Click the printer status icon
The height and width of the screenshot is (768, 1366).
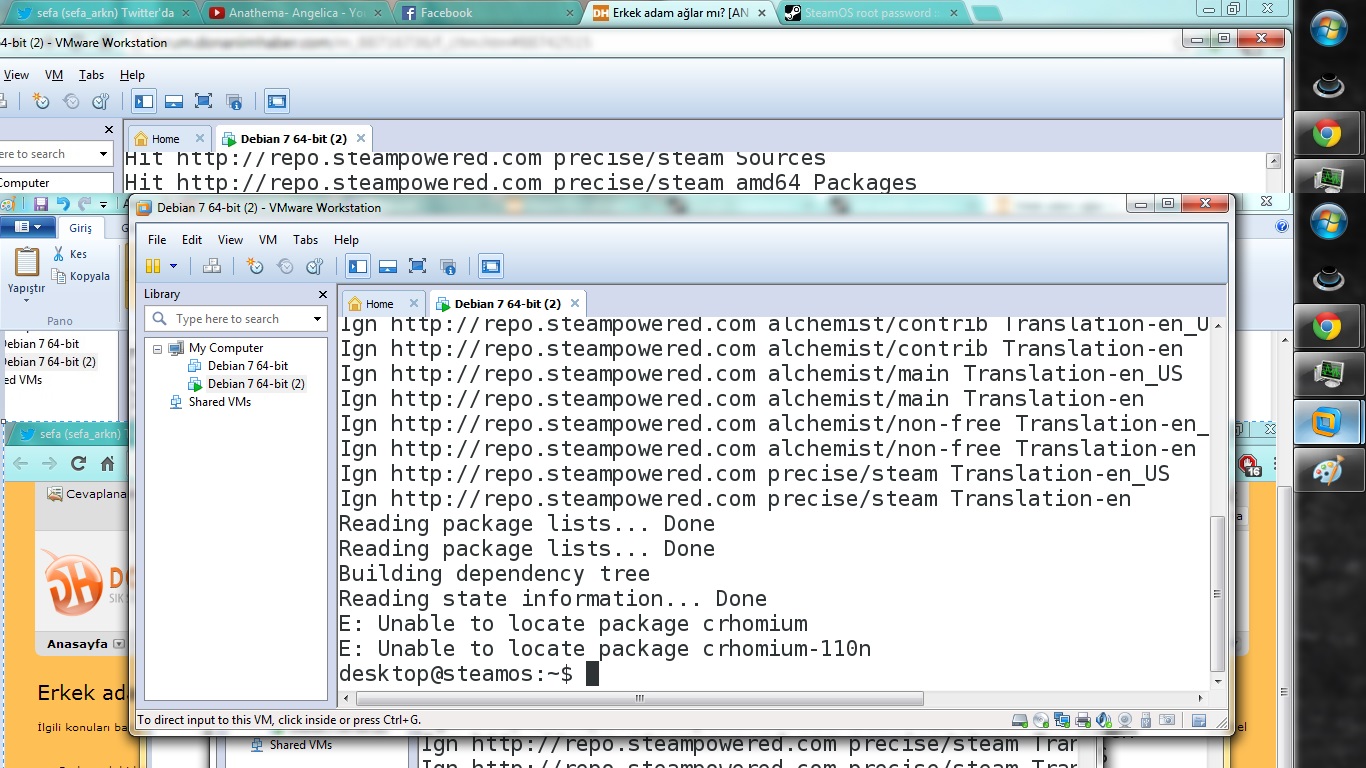(1083, 720)
